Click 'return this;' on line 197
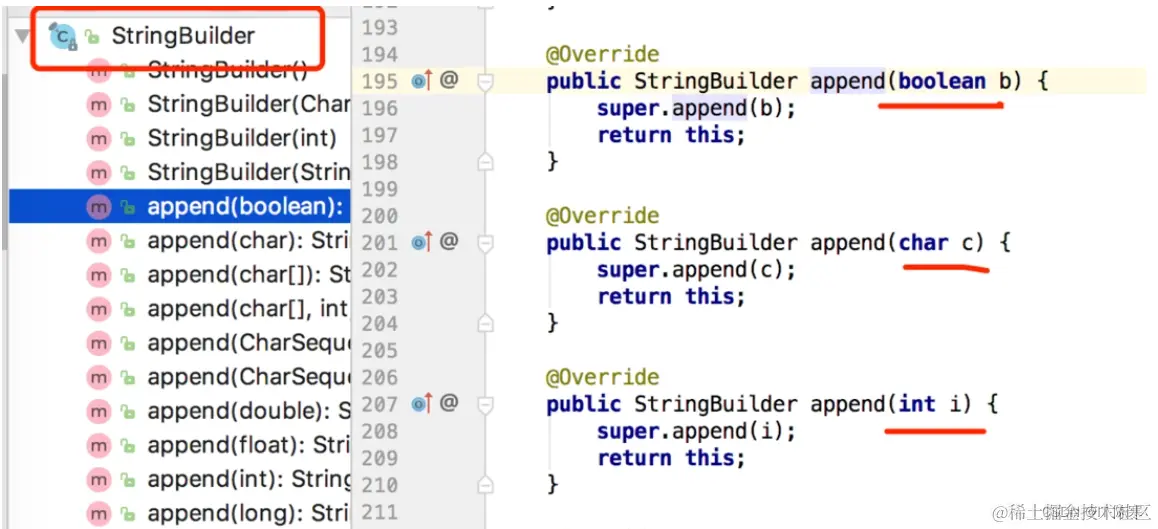This screenshot has height=529, width=1158. click(671, 135)
